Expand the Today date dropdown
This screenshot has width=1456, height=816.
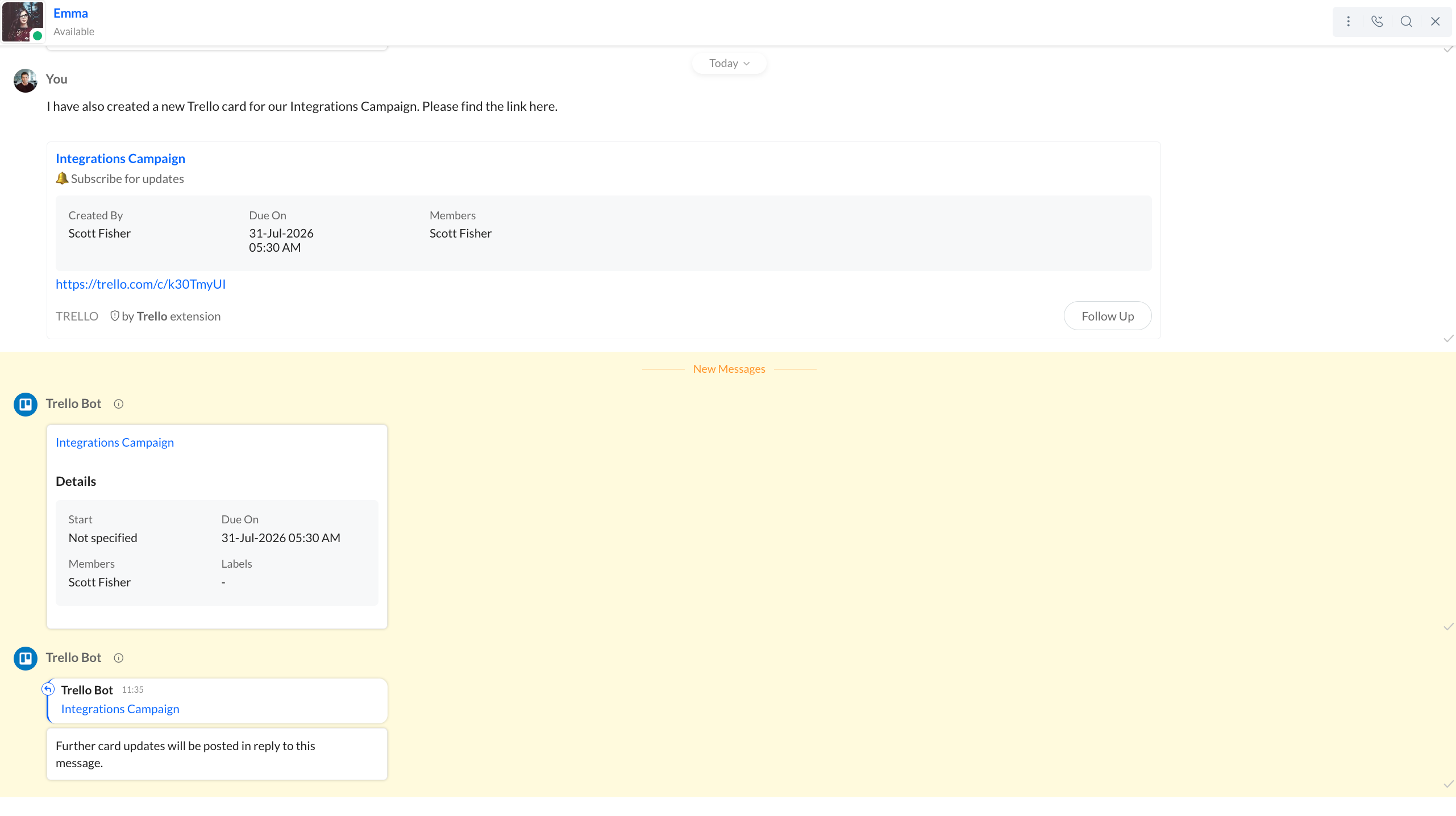(729, 63)
